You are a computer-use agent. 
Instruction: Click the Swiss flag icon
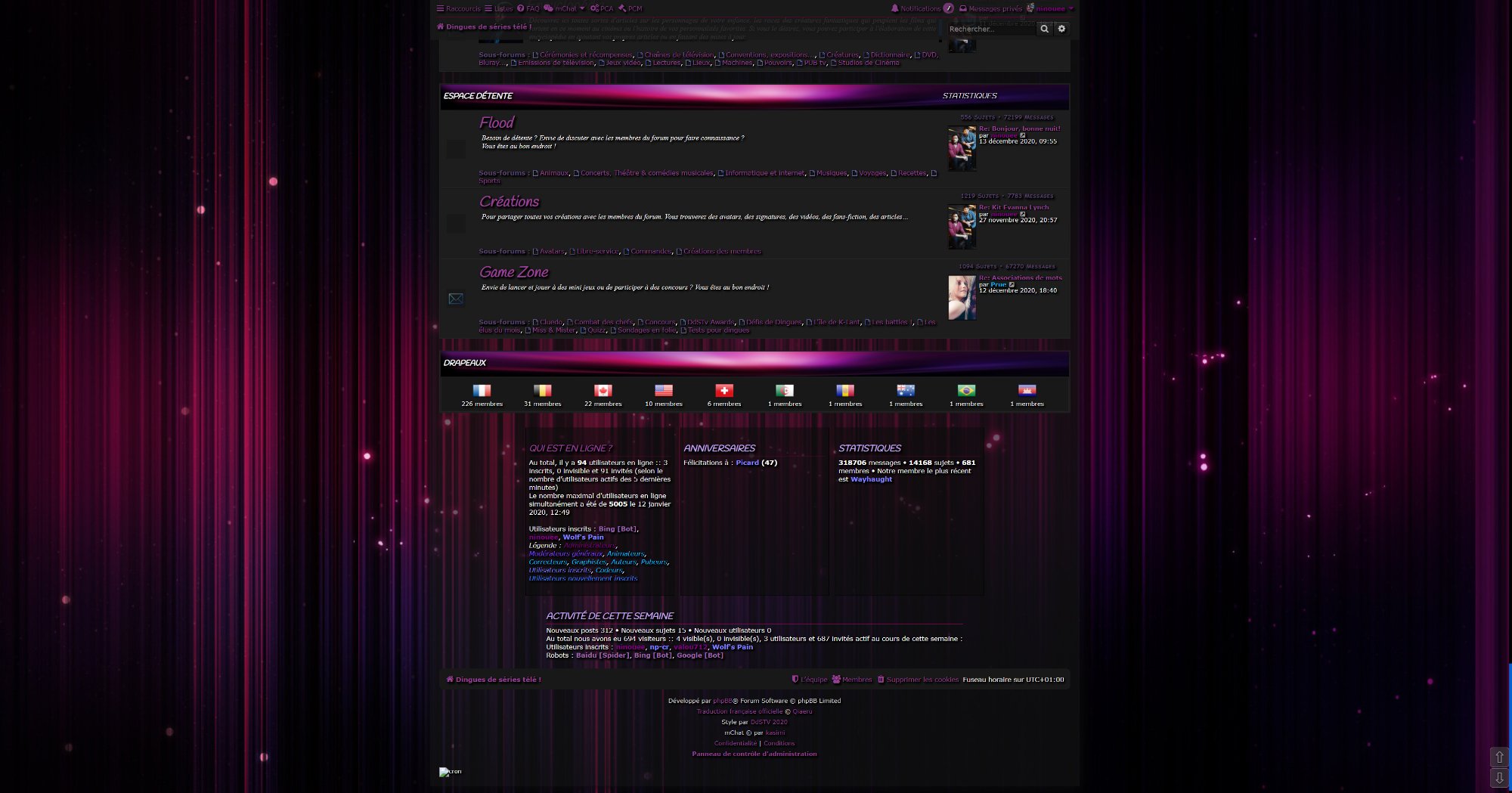[x=724, y=391]
